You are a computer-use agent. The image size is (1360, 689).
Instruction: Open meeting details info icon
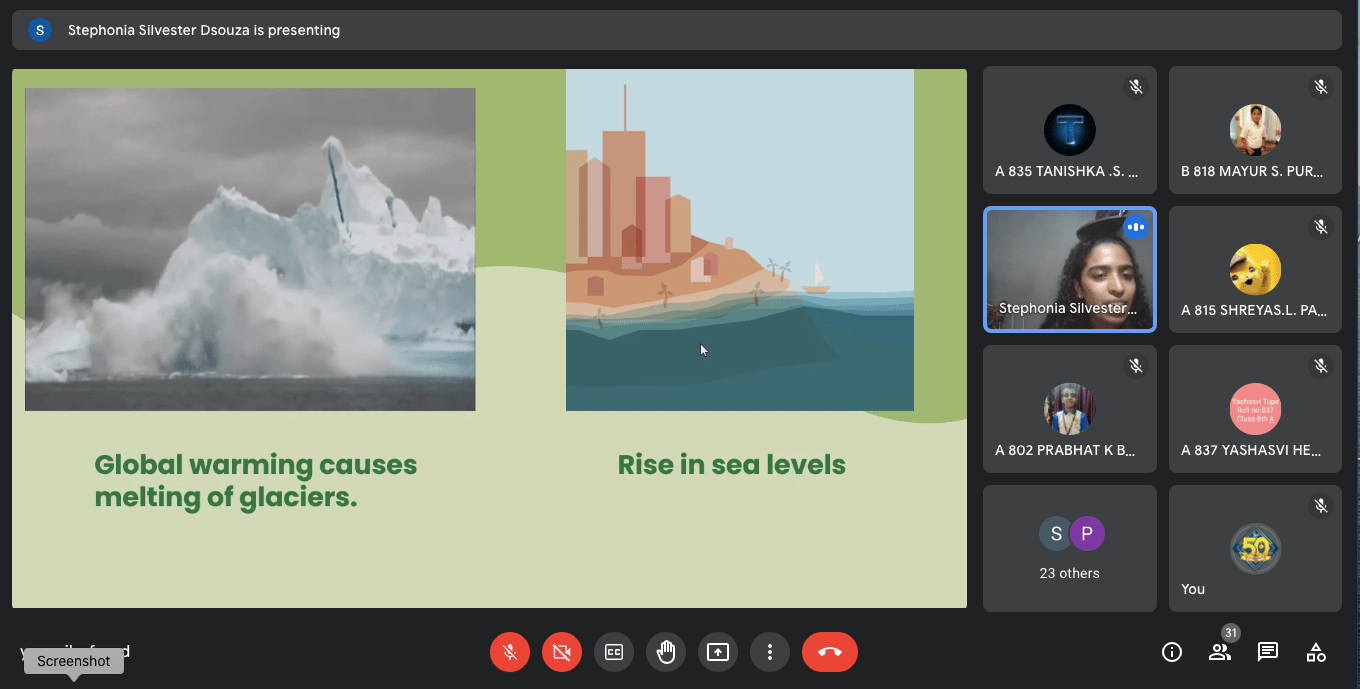[1172, 652]
